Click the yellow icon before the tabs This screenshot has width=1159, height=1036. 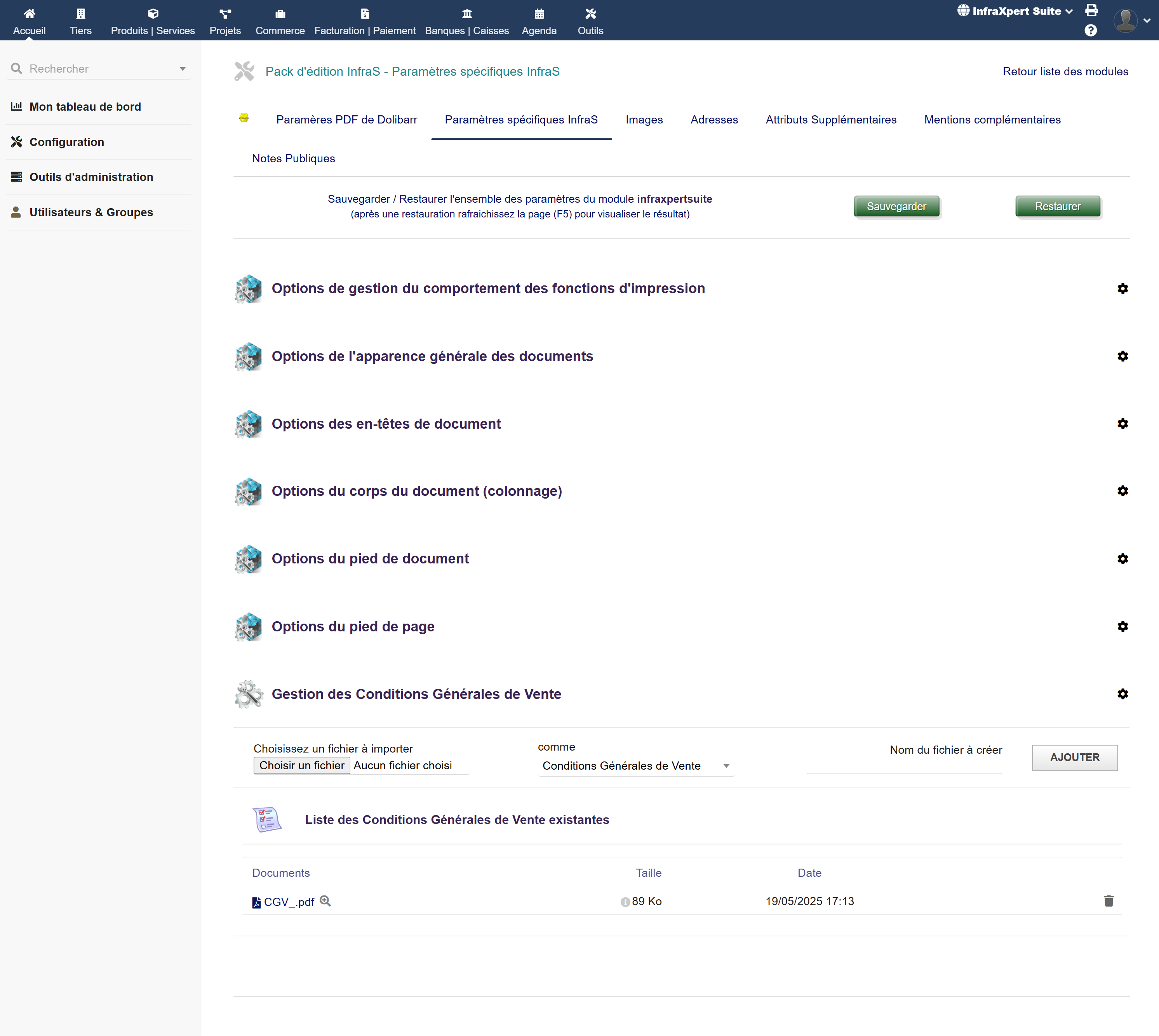(244, 118)
